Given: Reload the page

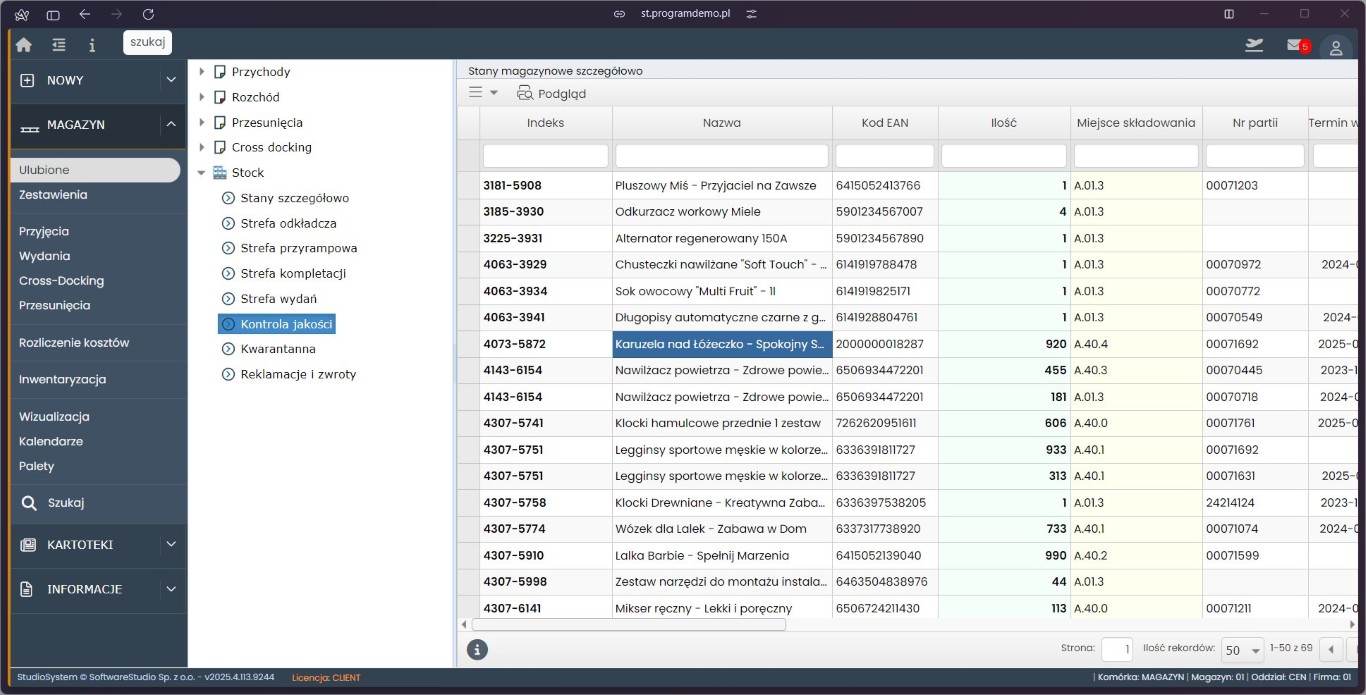Looking at the screenshot, I should pos(148,14).
